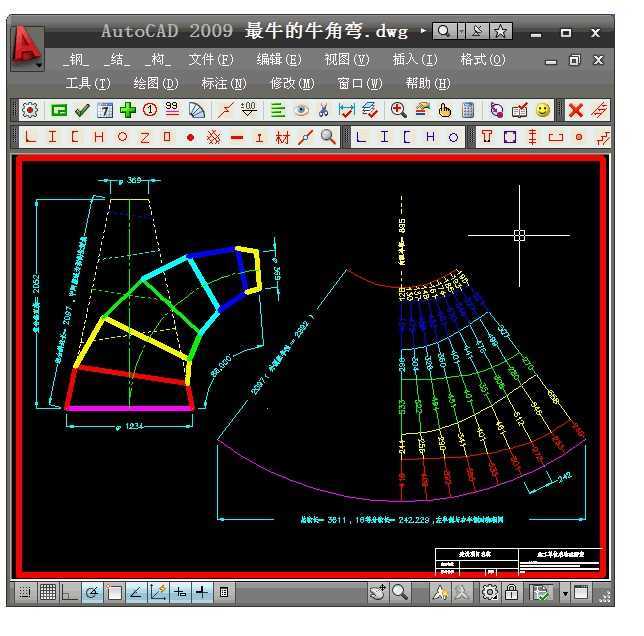
Task: Open the 文件(F) menu
Action: click(x=211, y=60)
